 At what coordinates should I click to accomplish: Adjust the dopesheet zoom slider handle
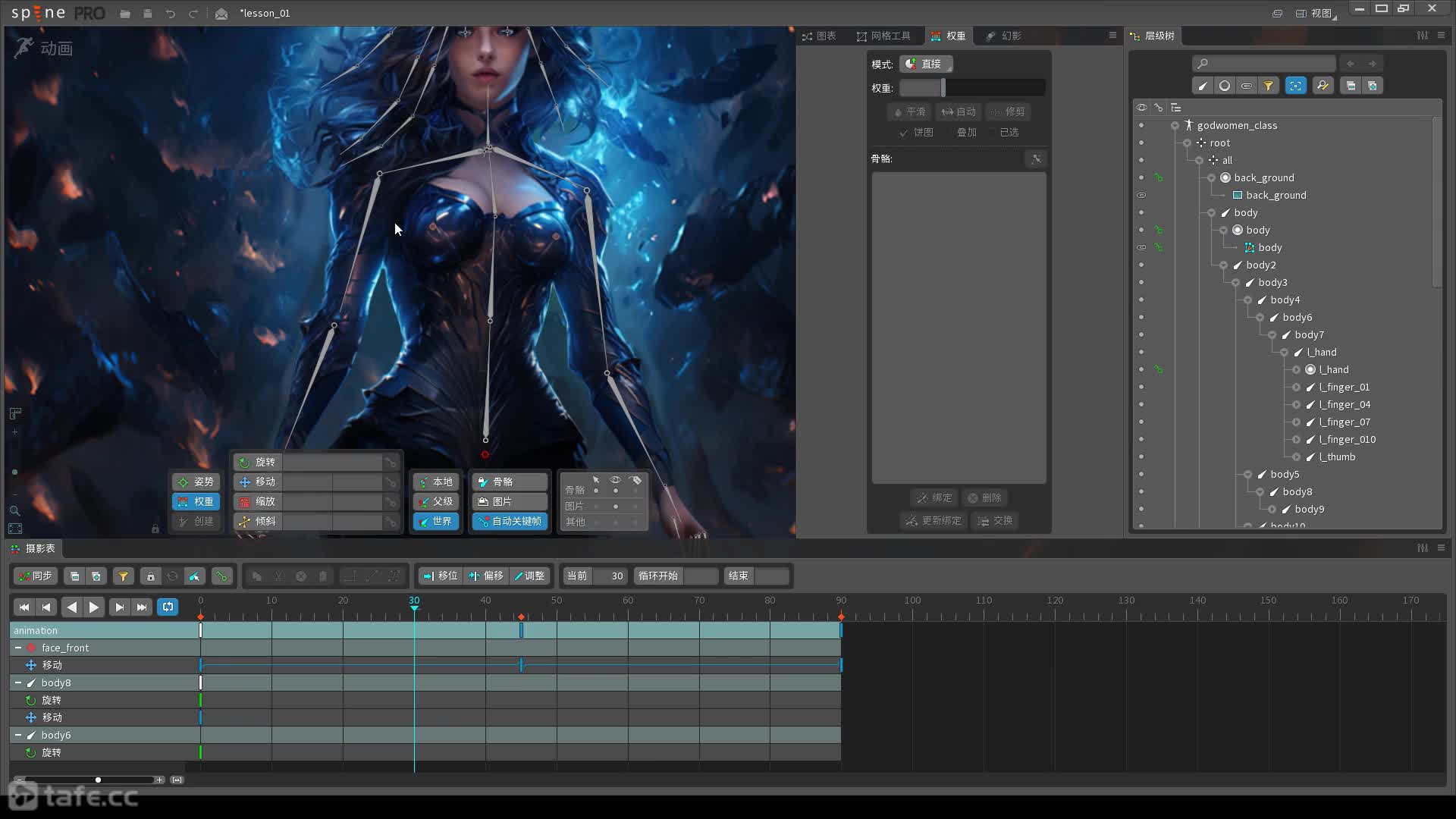(98, 780)
